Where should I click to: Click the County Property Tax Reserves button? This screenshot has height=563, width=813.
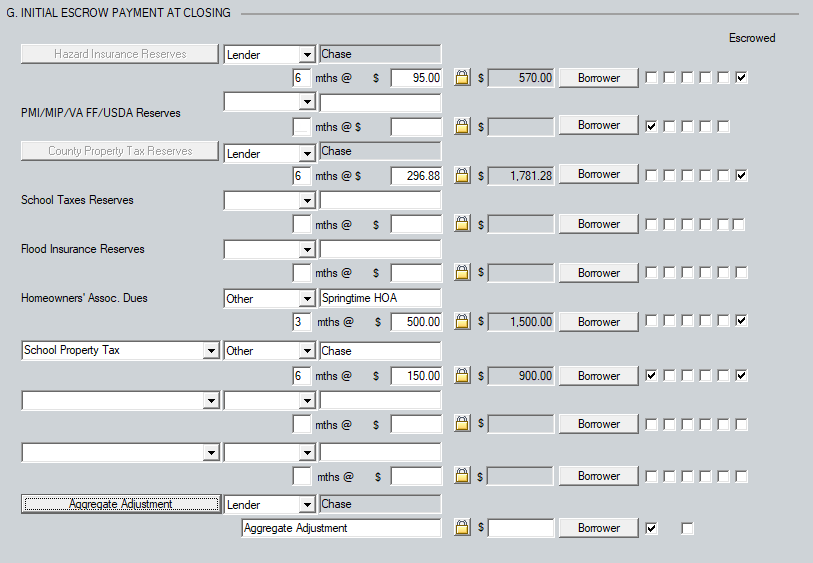(x=120, y=151)
